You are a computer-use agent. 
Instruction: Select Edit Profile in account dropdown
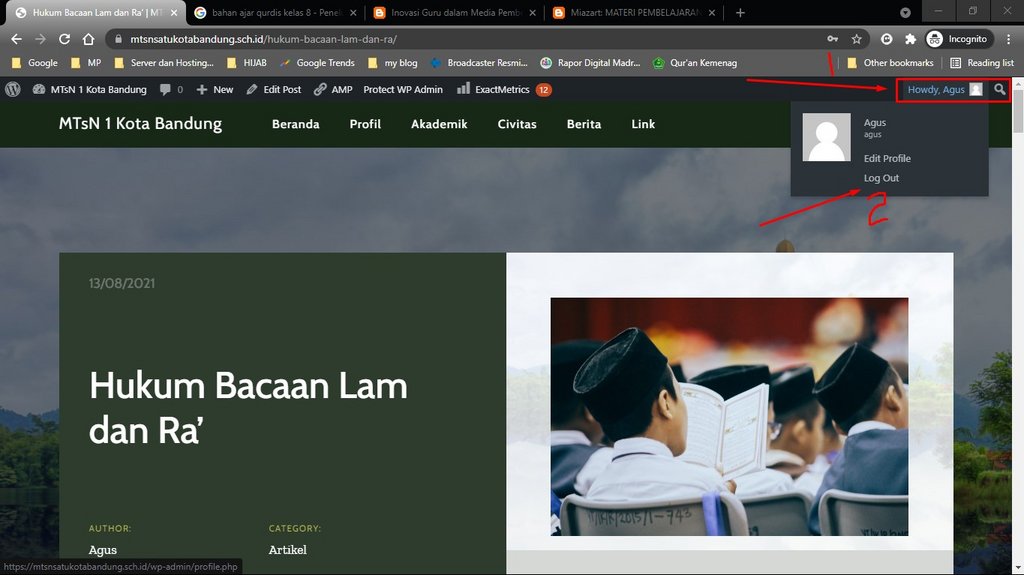887,158
